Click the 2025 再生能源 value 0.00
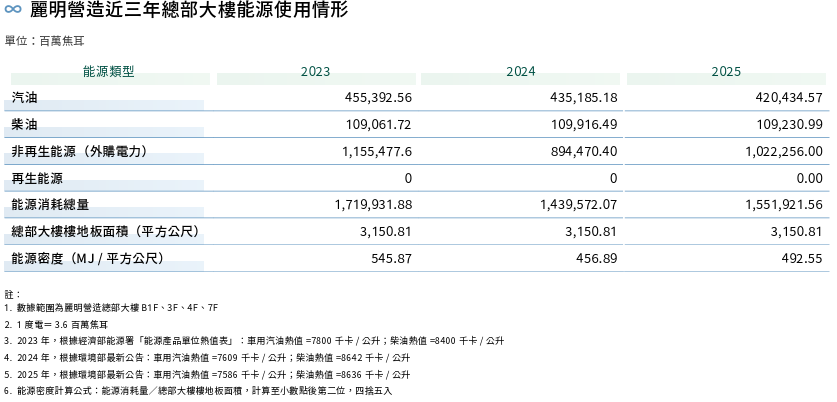 point(810,178)
